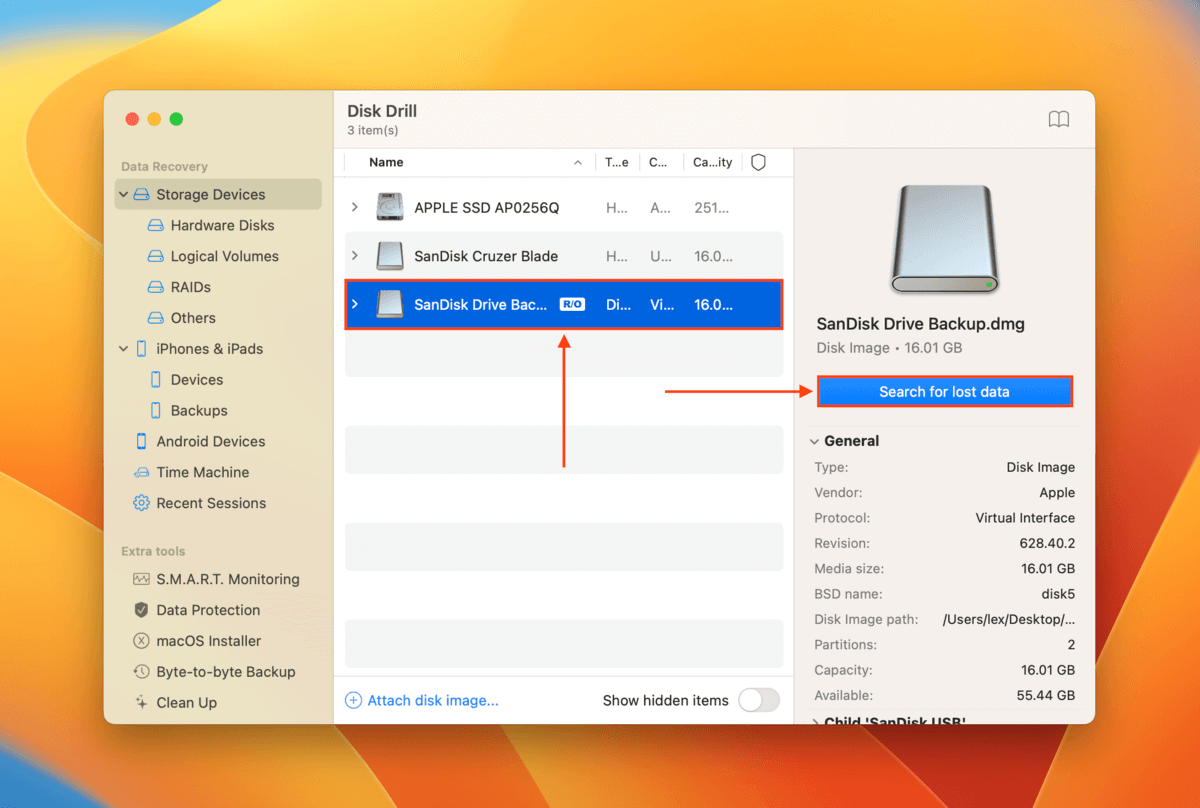Open Data Protection tool

208,611
